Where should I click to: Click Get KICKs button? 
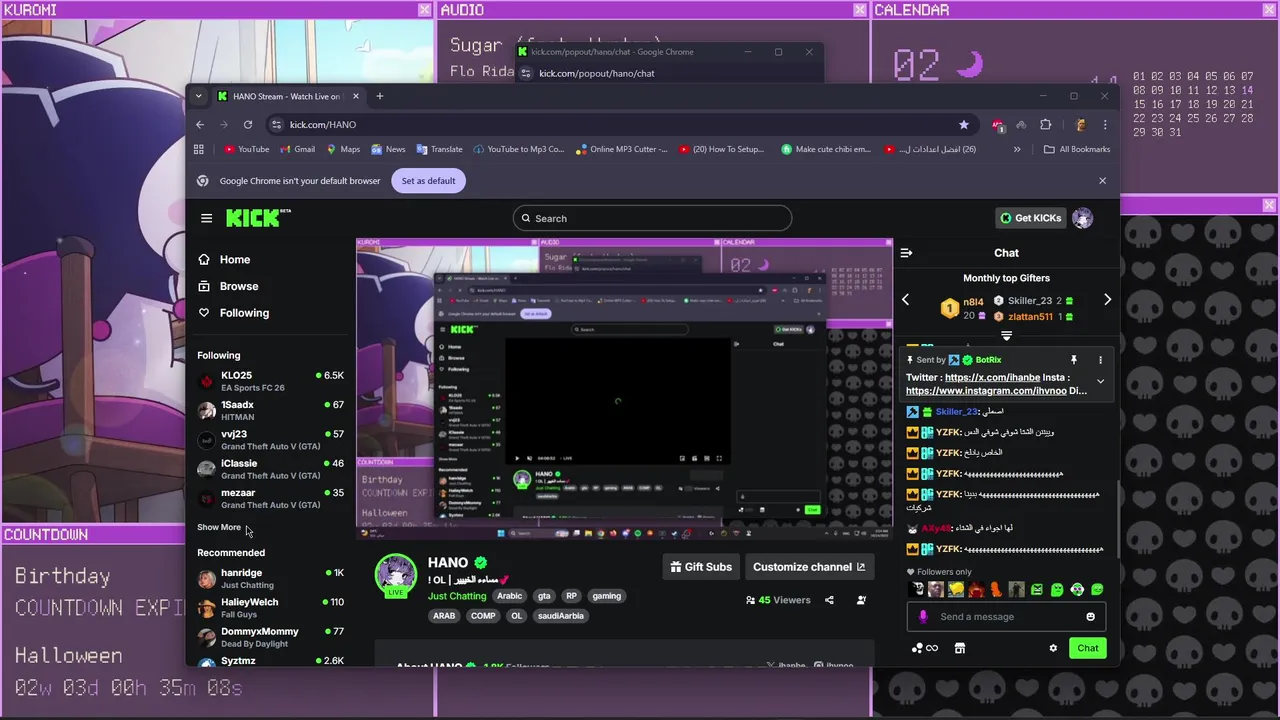click(x=1030, y=218)
